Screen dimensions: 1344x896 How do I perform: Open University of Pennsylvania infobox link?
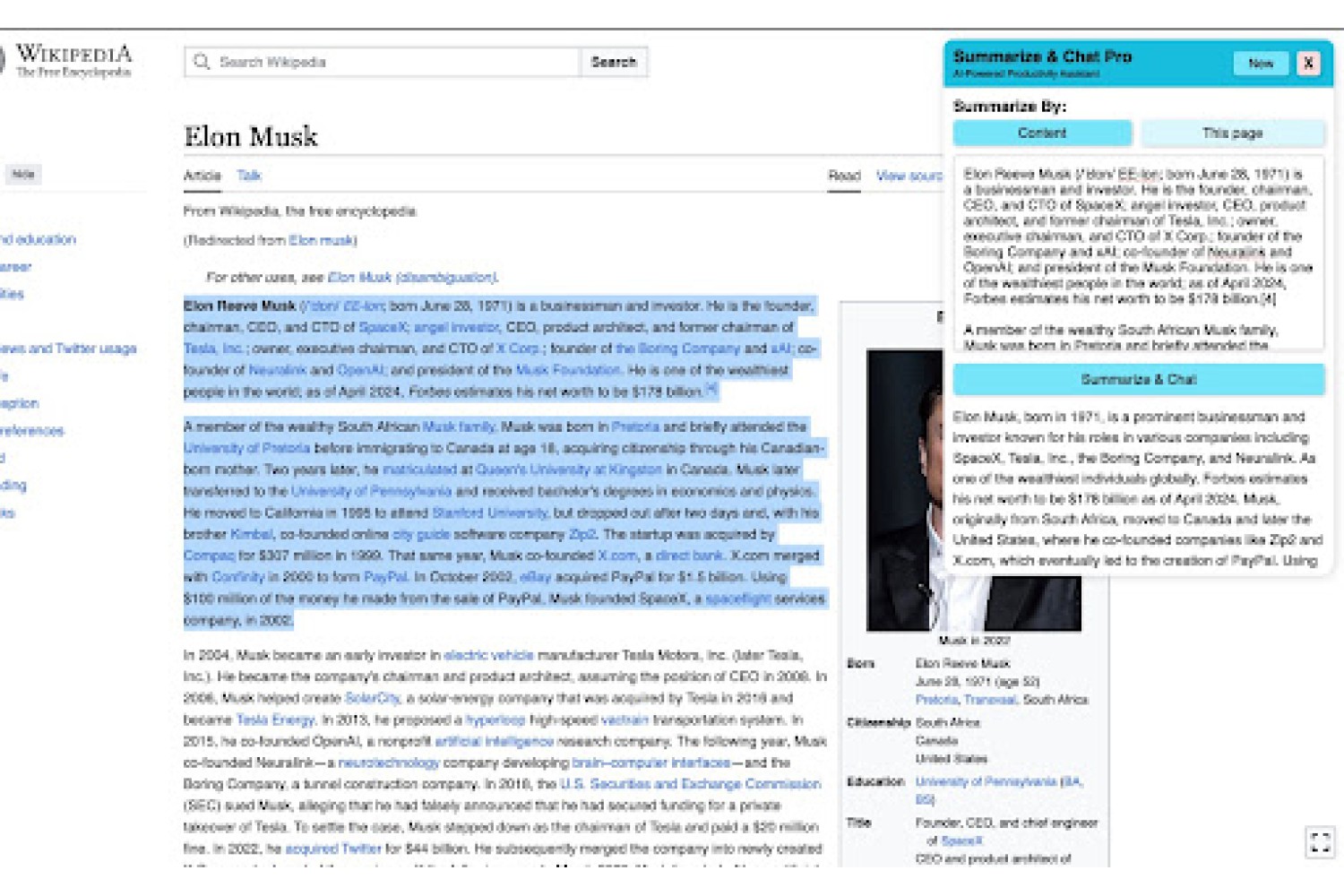tap(986, 782)
